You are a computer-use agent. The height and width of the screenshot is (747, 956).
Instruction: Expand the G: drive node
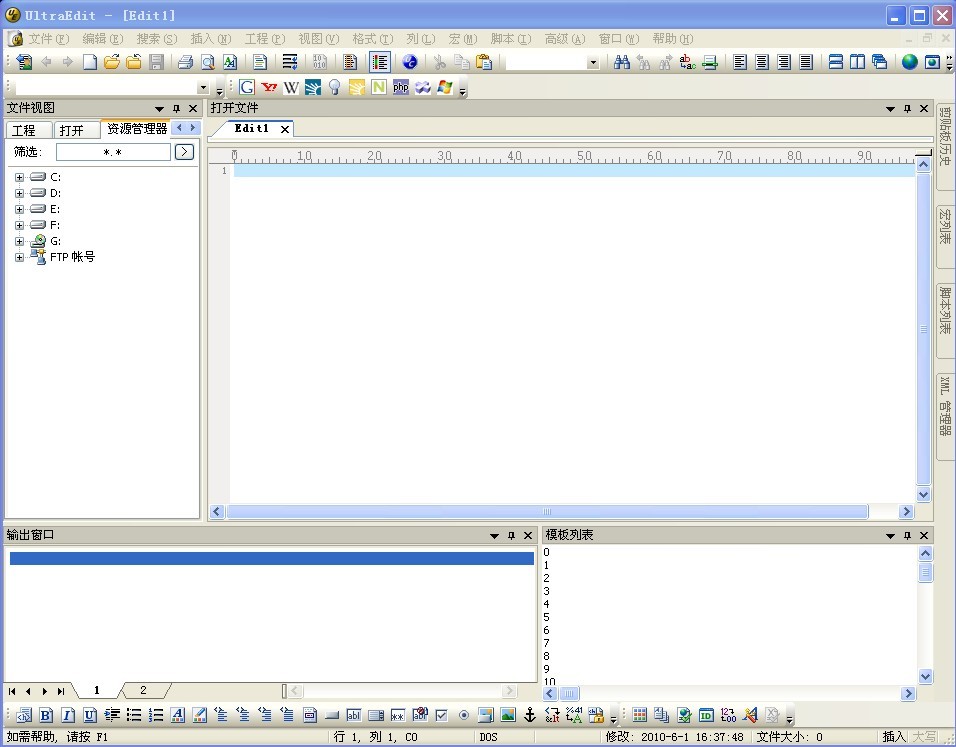point(20,241)
